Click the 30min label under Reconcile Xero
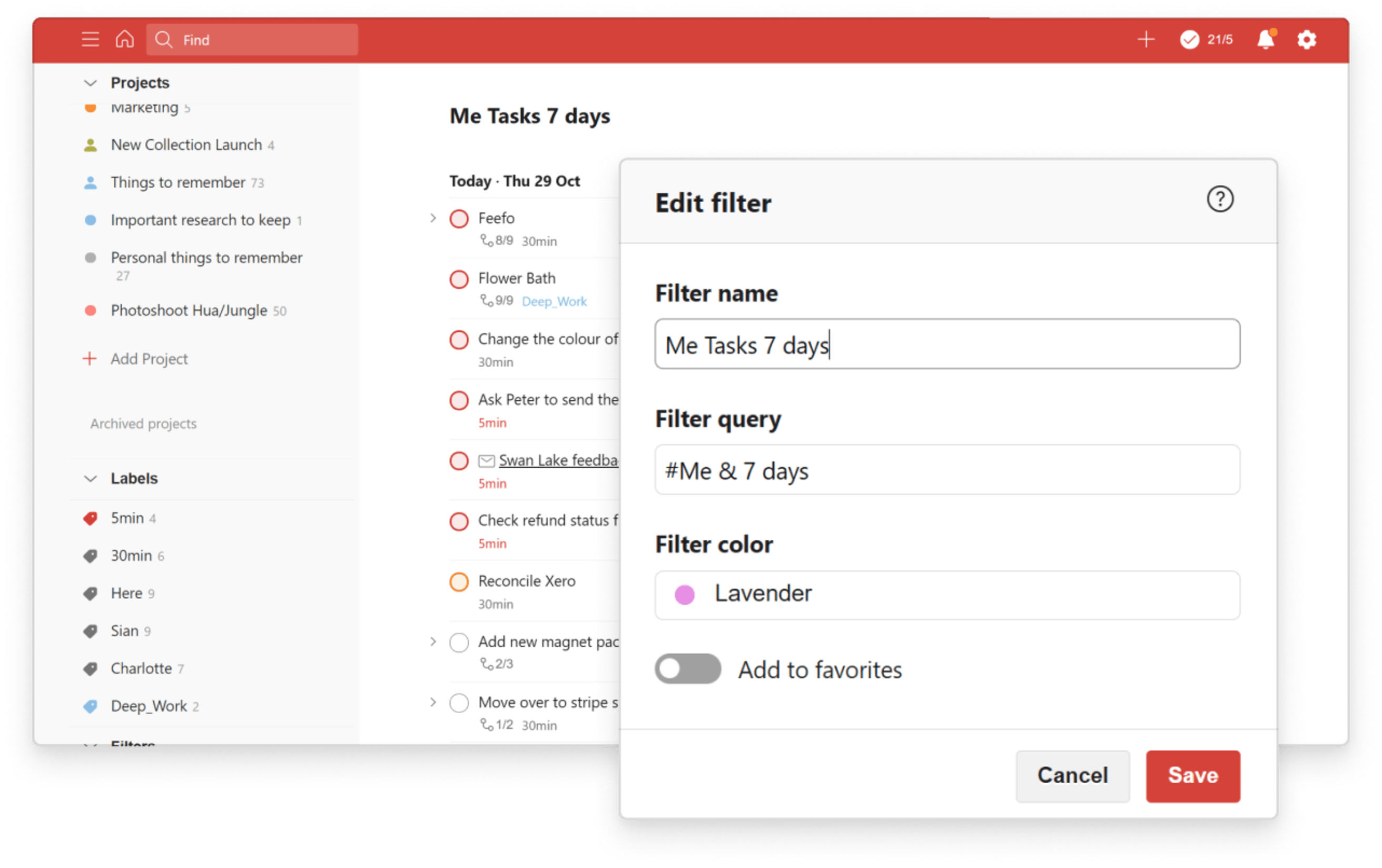The image size is (1382, 868). click(496, 605)
